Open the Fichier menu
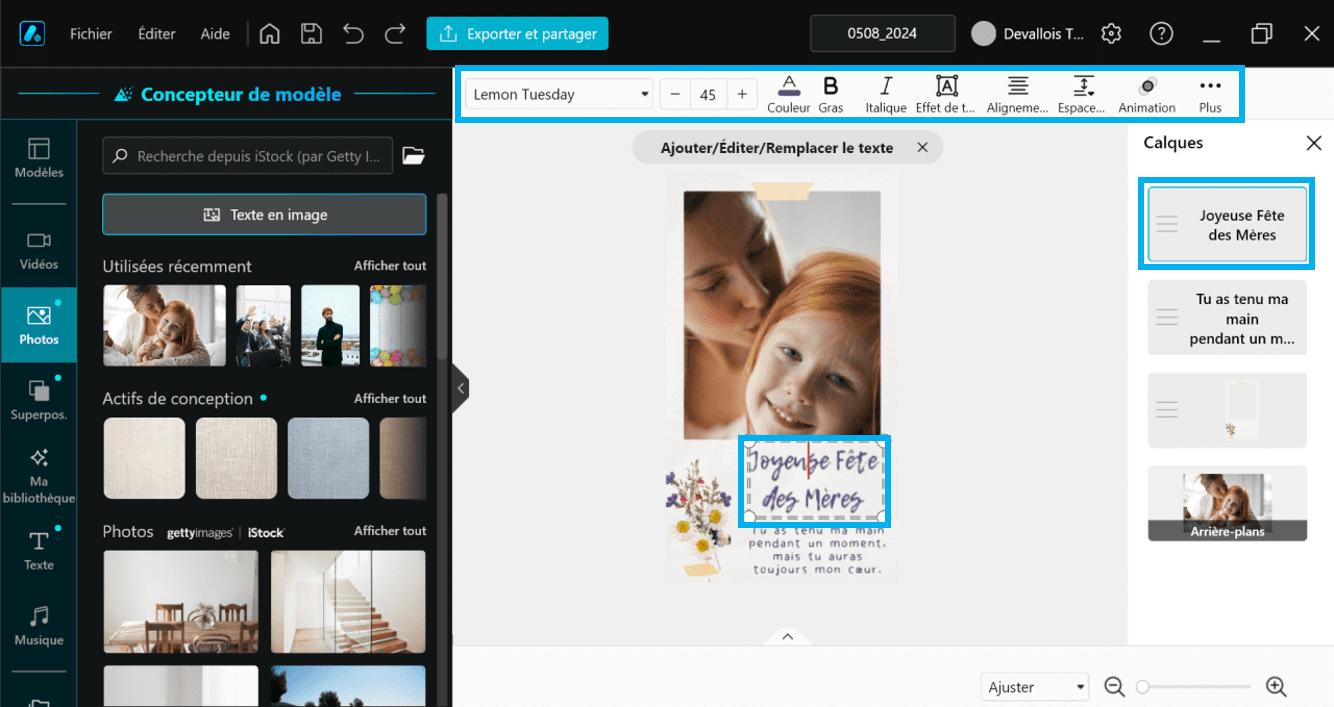Image resolution: width=1334 pixels, height=707 pixels. coord(91,33)
